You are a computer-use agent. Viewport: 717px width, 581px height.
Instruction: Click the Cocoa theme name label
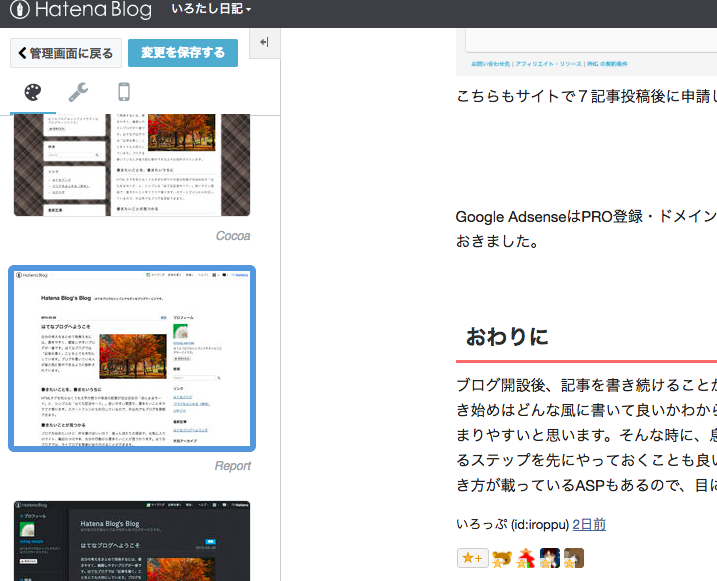click(233, 236)
